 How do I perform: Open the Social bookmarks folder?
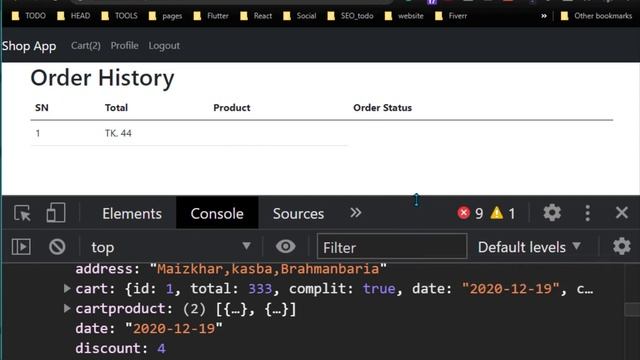pyautogui.click(x=299, y=16)
